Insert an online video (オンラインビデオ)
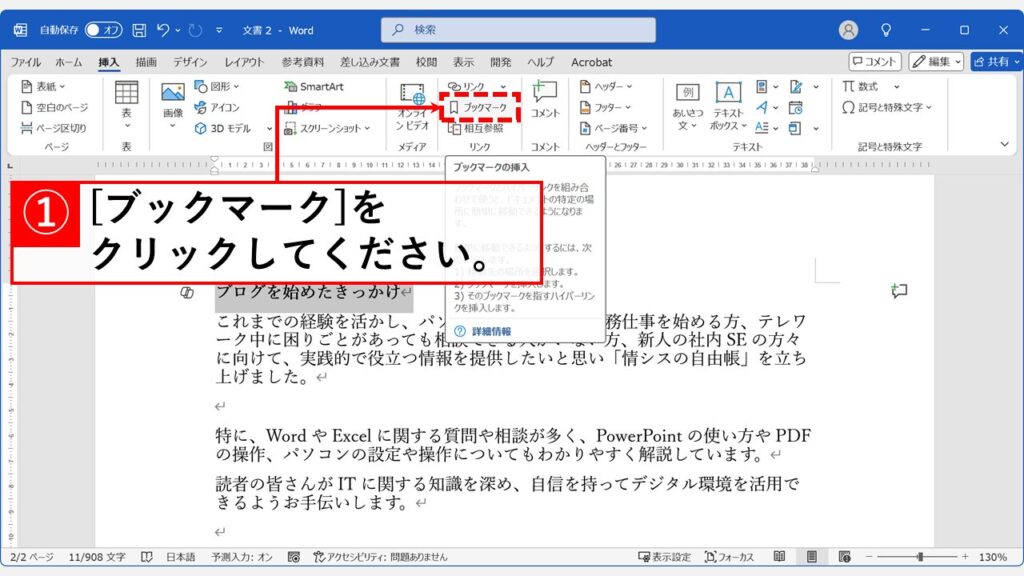 412,106
